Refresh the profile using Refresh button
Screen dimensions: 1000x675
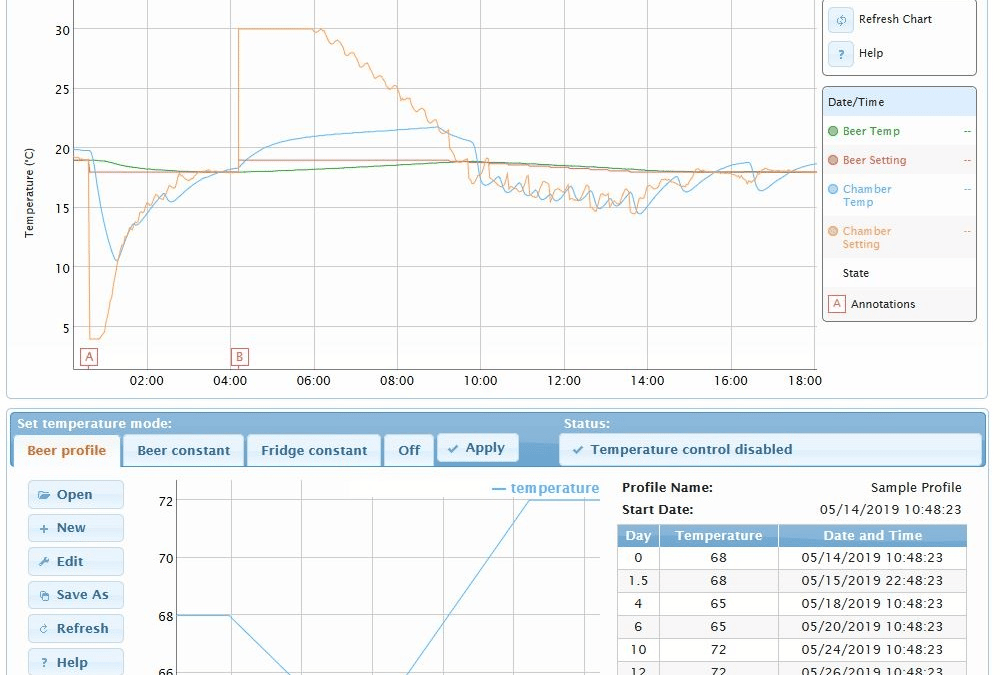[76, 629]
